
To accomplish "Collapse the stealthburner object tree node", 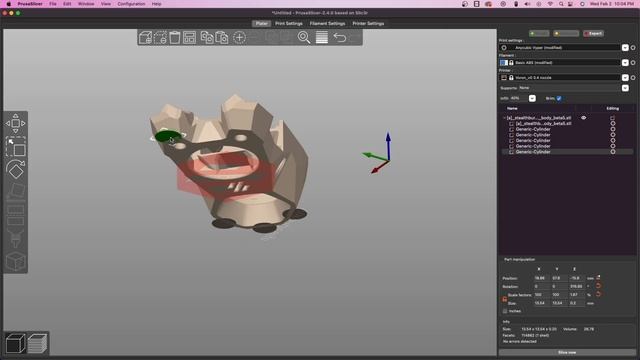I will [504, 118].
